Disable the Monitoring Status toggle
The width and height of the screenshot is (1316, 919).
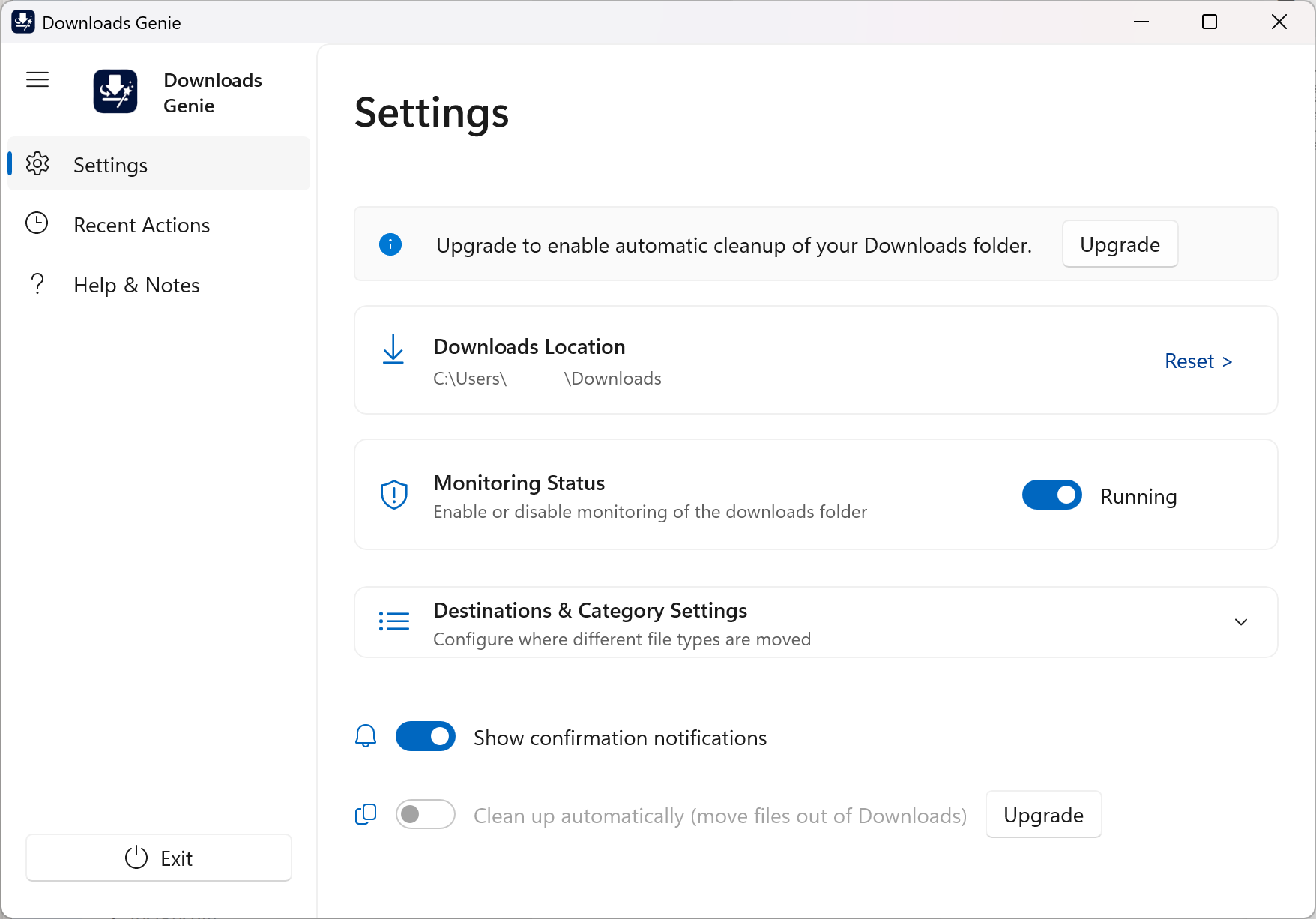point(1051,495)
